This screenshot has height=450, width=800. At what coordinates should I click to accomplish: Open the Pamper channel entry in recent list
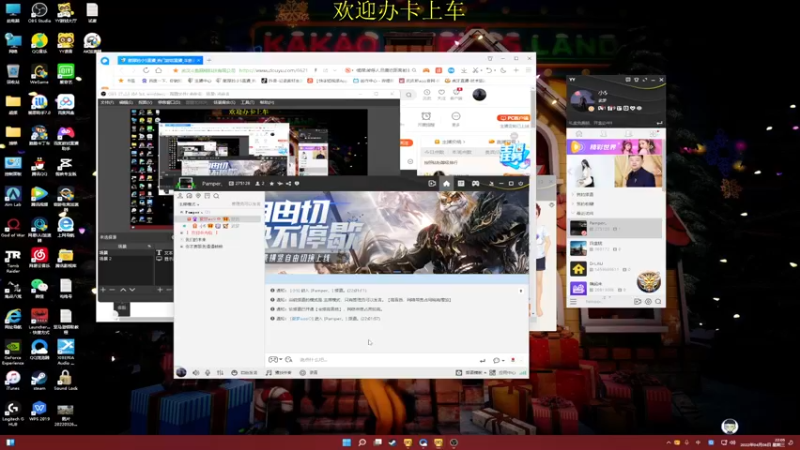(x=615, y=228)
